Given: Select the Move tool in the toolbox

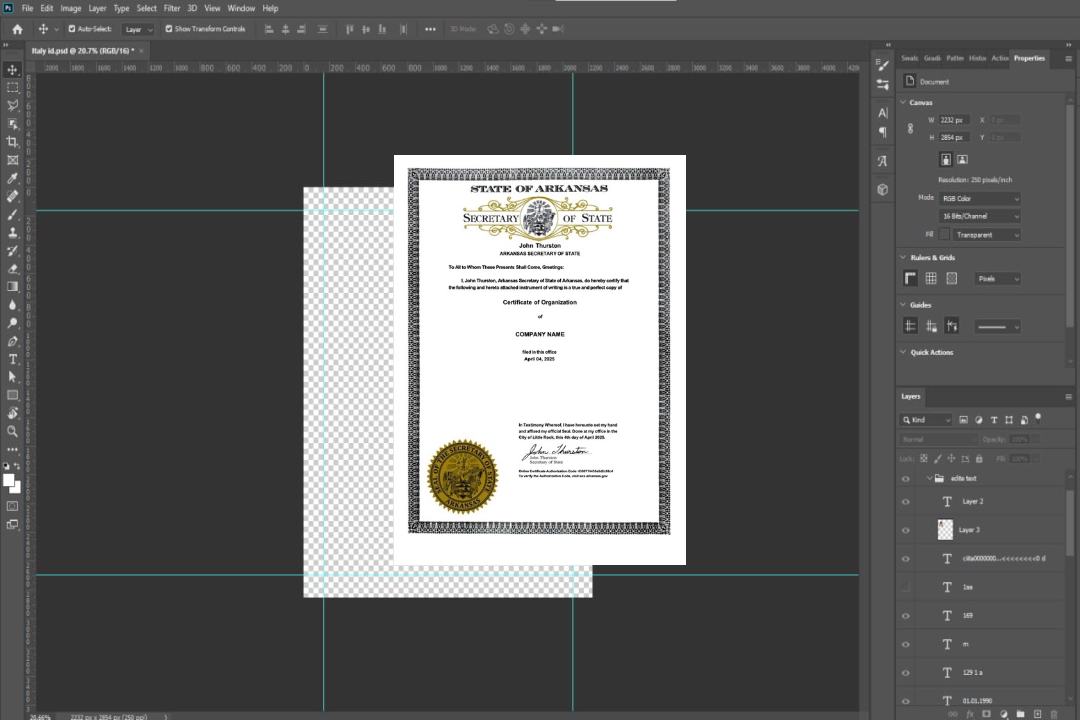Looking at the screenshot, I should (x=12, y=70).
